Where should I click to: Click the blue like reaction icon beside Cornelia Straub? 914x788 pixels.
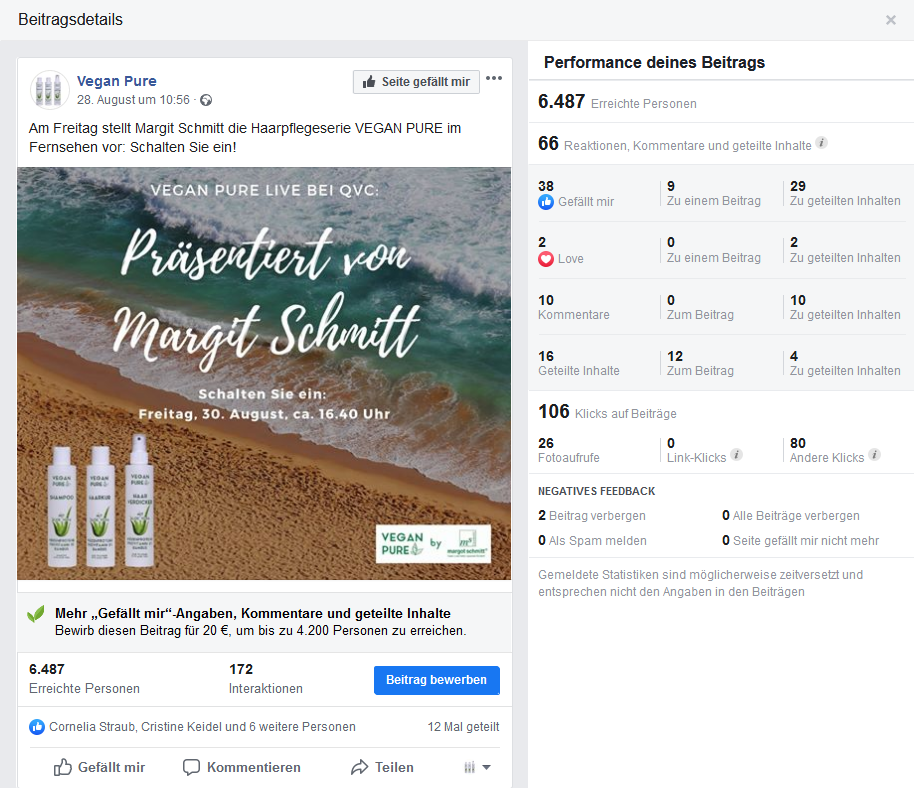pyautogui.click(x=37, y=727)
